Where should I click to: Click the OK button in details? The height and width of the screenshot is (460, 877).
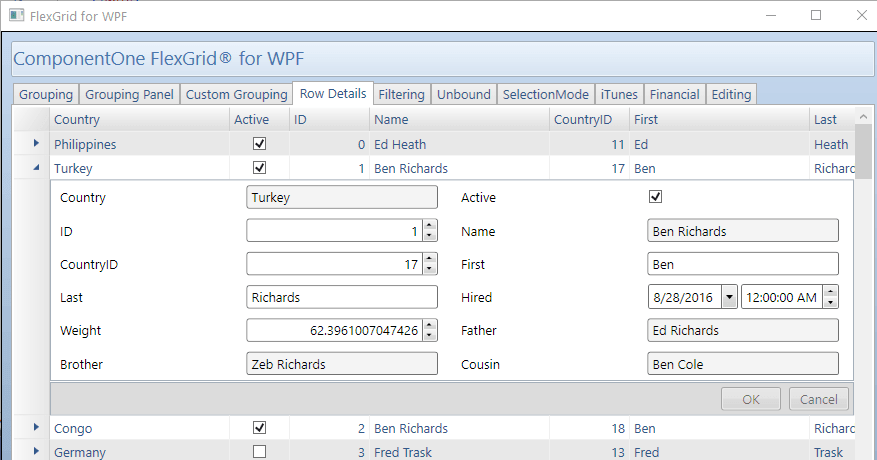tap(751, 399)
